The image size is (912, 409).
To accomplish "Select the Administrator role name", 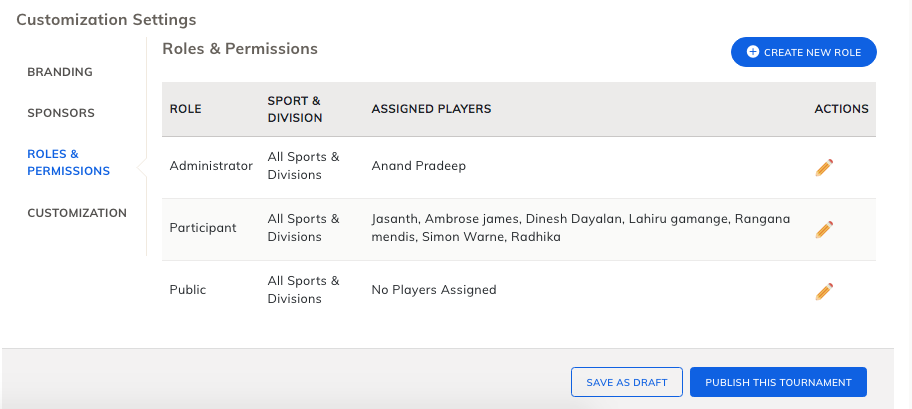I will click(211, 166).
